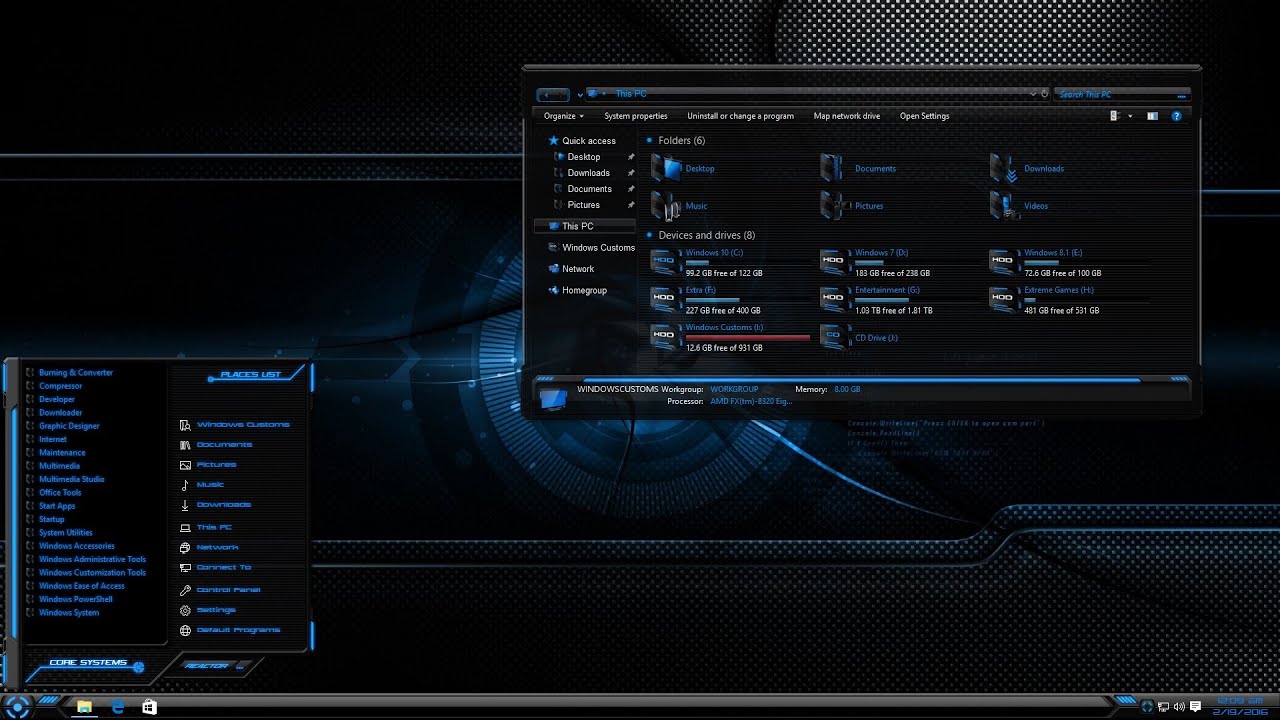Click the refresh icon in address bar
Screen dimensions: 1280x720
point(1045,94)
